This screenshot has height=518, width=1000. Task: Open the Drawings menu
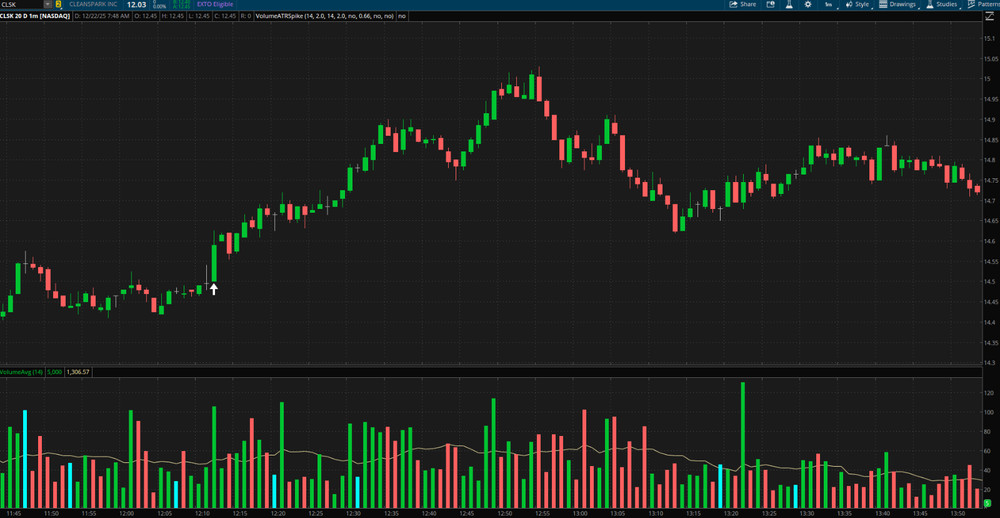[x=897, y=4]
